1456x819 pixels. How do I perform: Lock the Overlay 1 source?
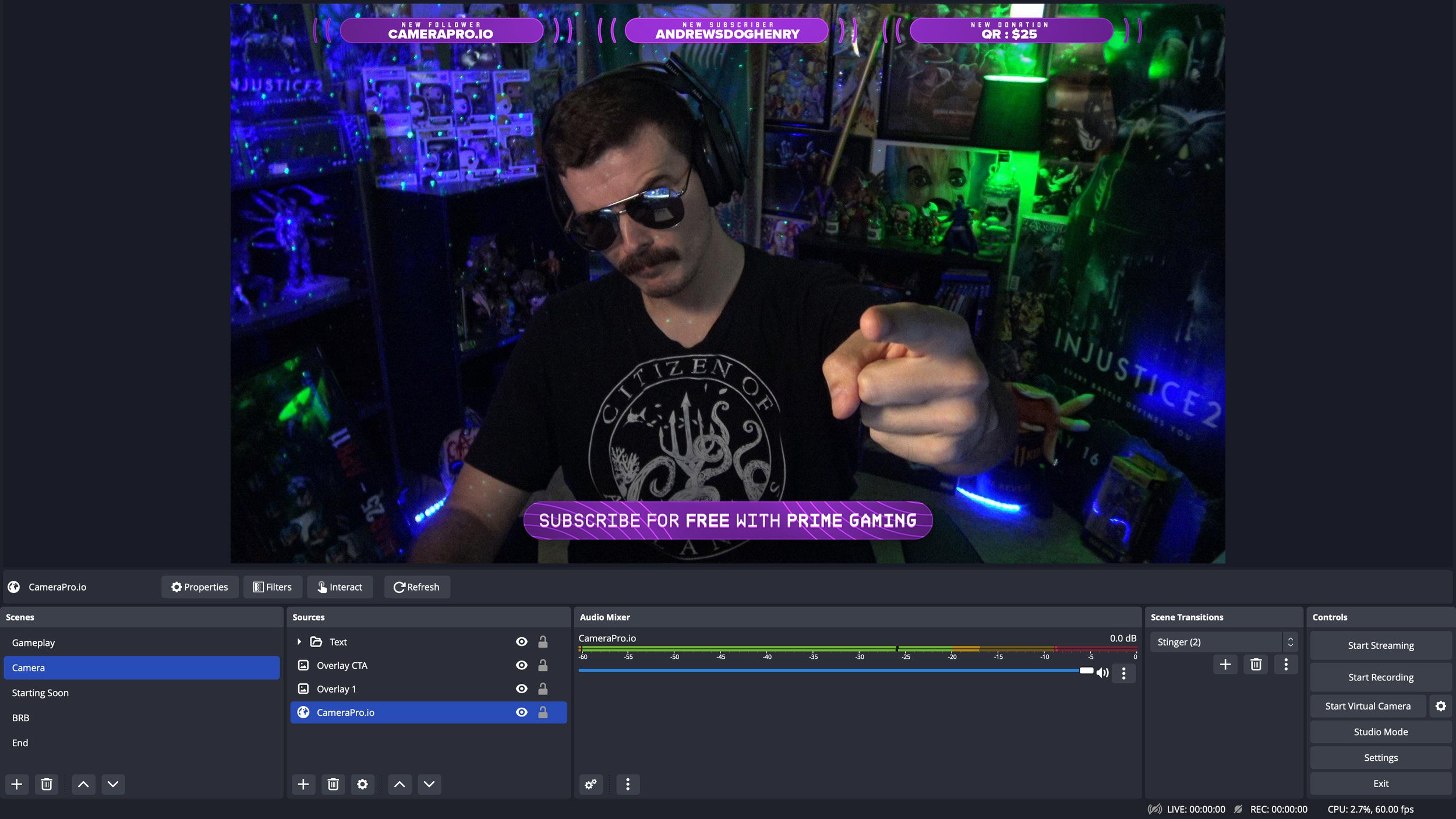pos(543,689)
